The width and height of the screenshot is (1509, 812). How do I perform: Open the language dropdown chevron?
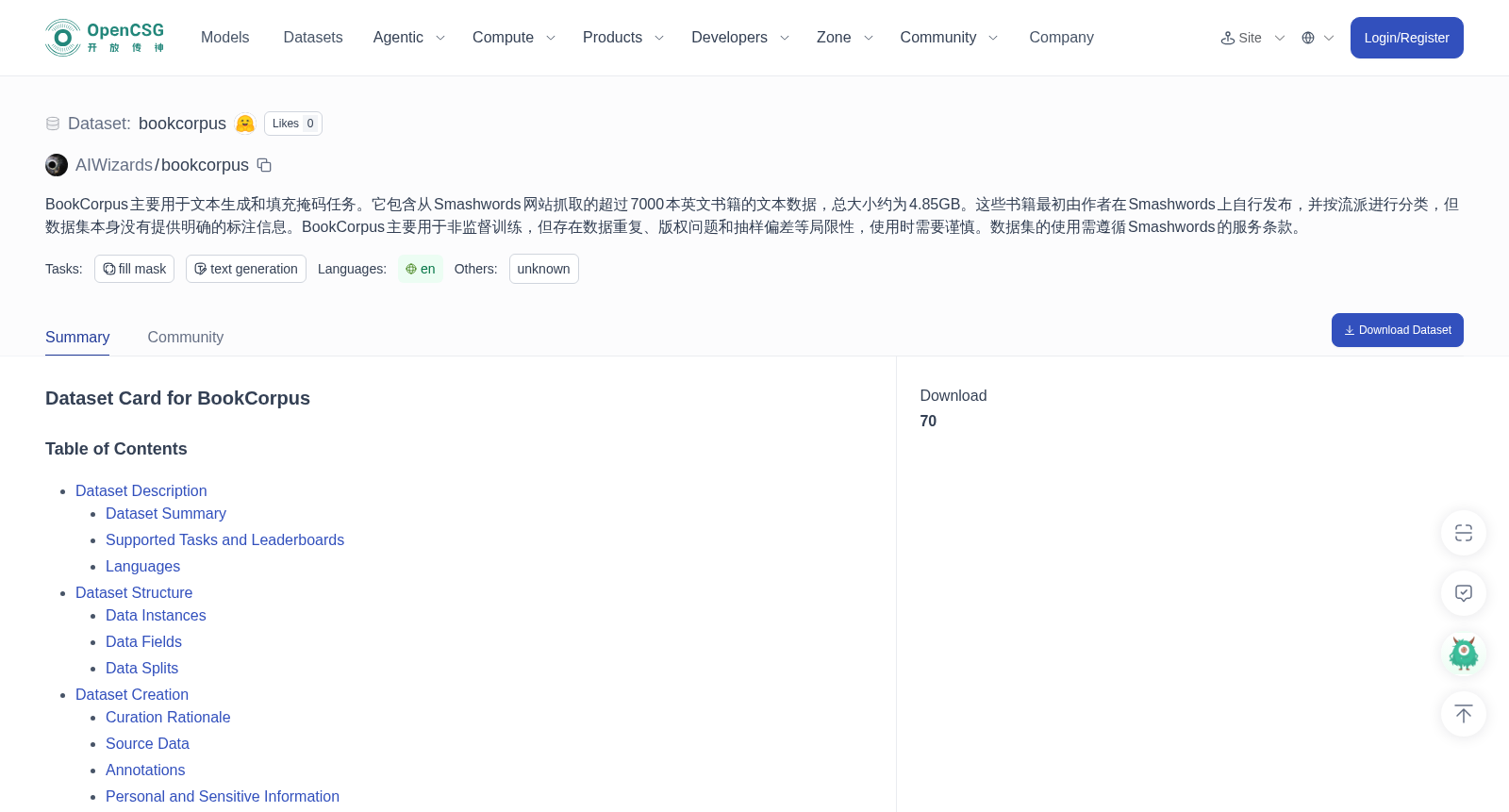click(1329, 38)
